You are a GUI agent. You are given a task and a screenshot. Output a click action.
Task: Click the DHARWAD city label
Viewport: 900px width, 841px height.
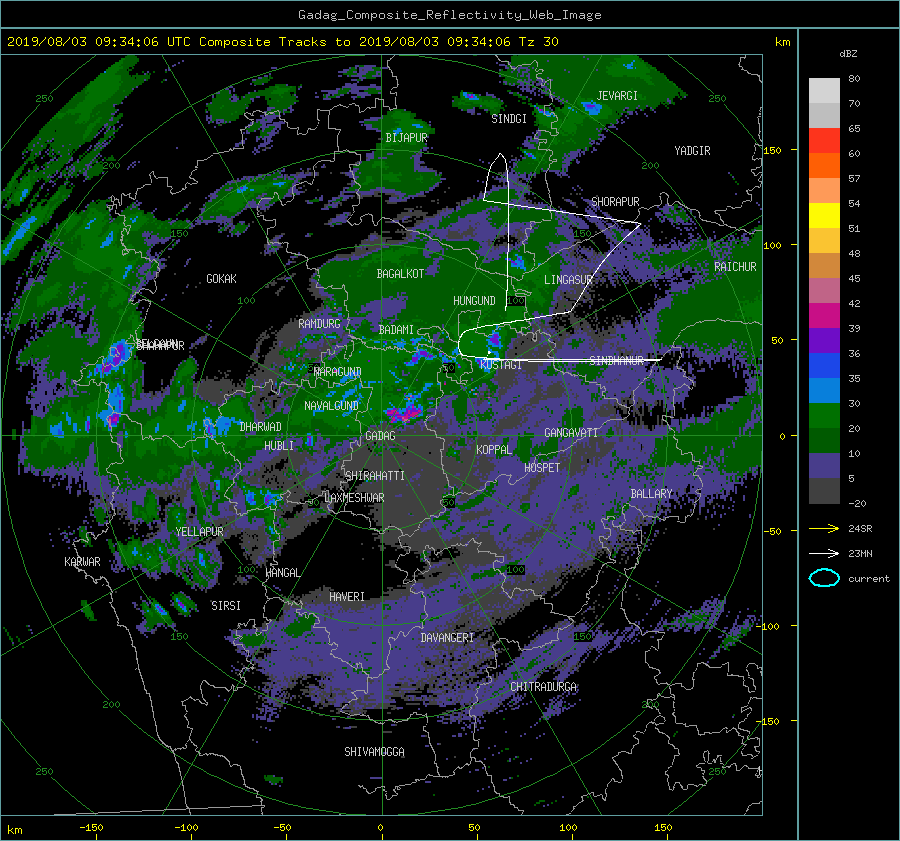tap(261, 427)
